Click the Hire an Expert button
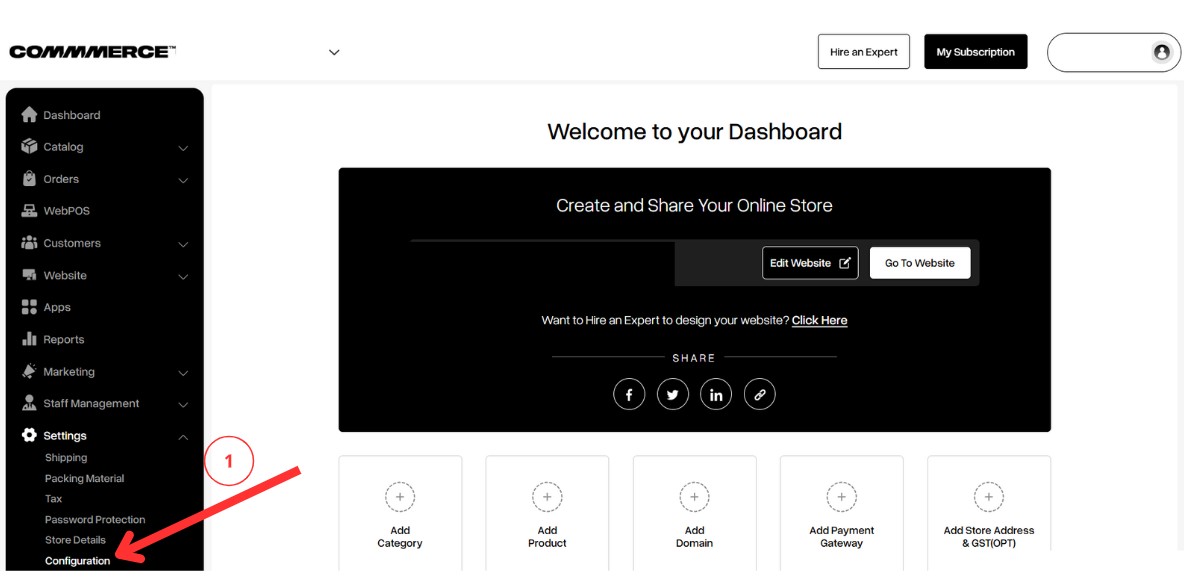This screenshot has height=584, width=1184. pos(864,52)
